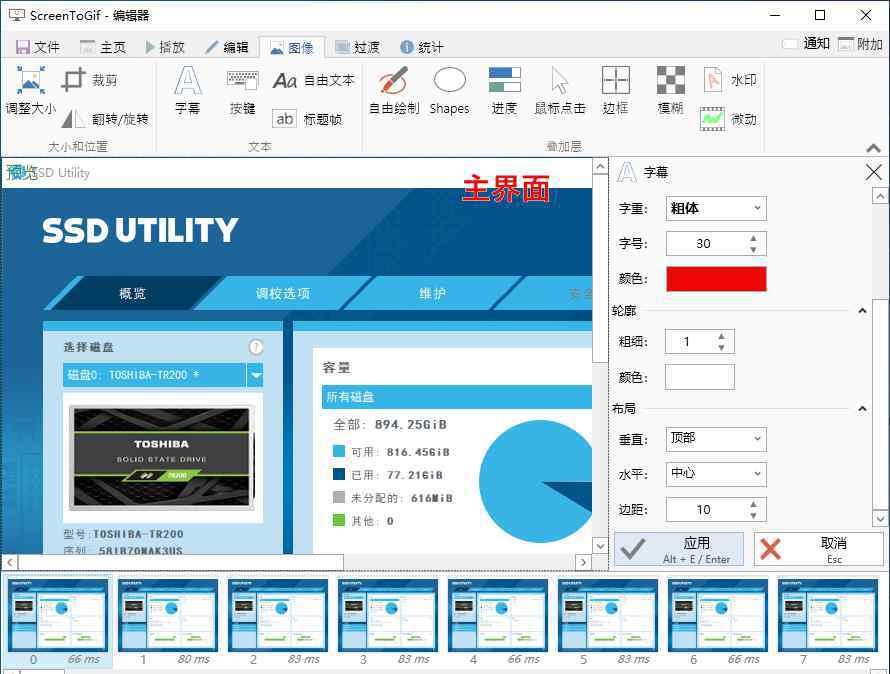Screen dimensions: 890x674
Task: Select the 自由绘制 free drawing tool
Action: (x=394, y=91)
